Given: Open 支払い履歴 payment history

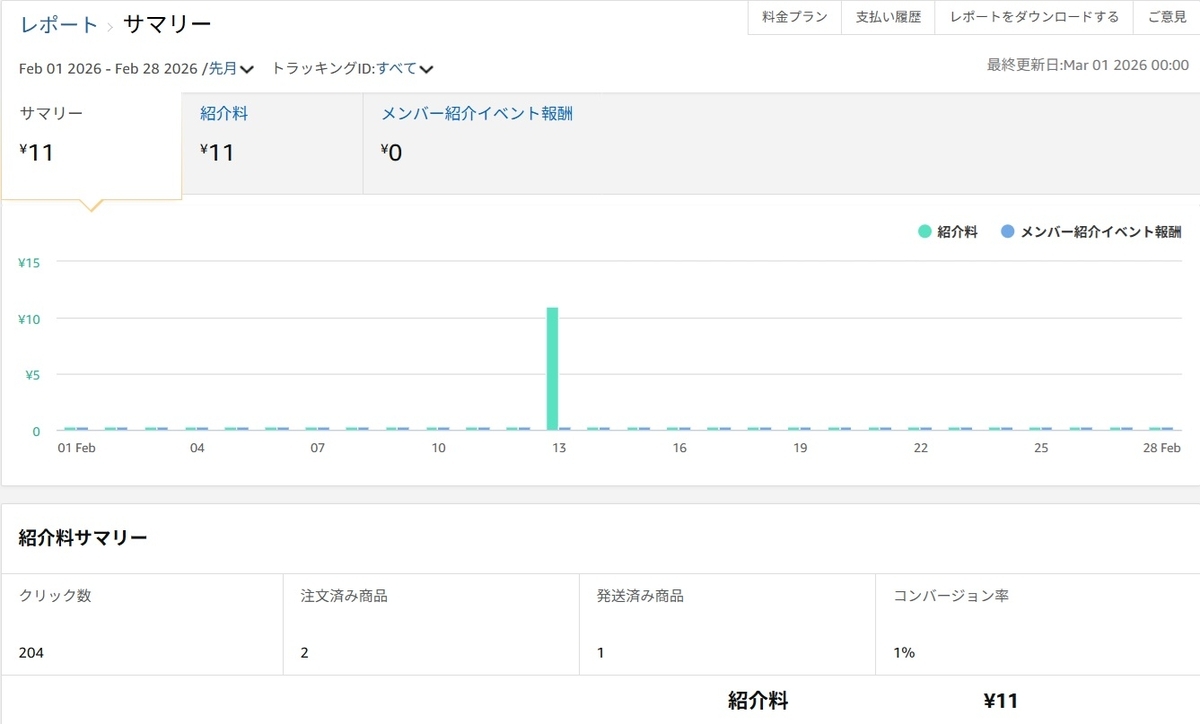Looking at the screenshot, I should pyautogui.click(x=888, y=18).
